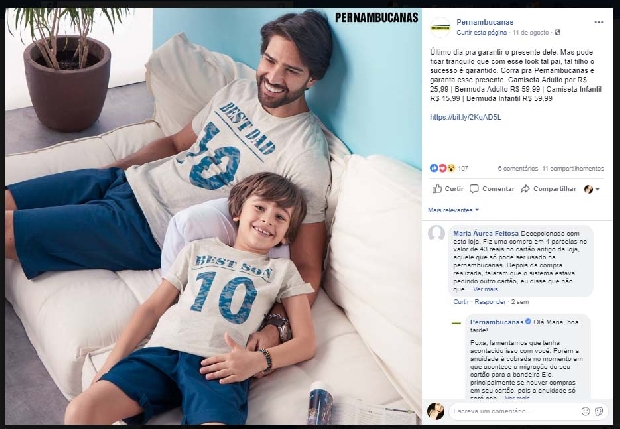Click Curtir esta página link

click(481, 32)
